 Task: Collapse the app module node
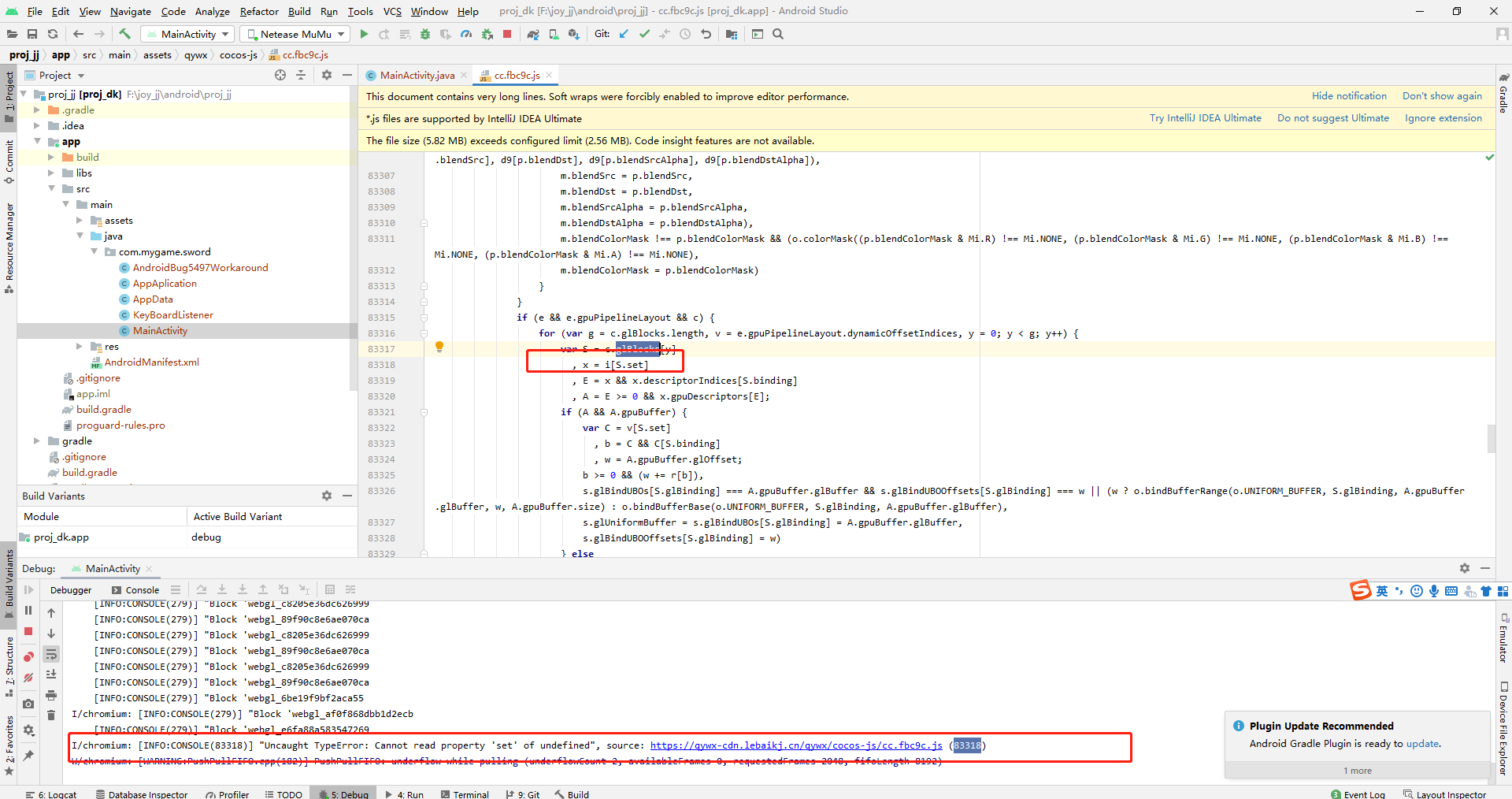point(36,142)
